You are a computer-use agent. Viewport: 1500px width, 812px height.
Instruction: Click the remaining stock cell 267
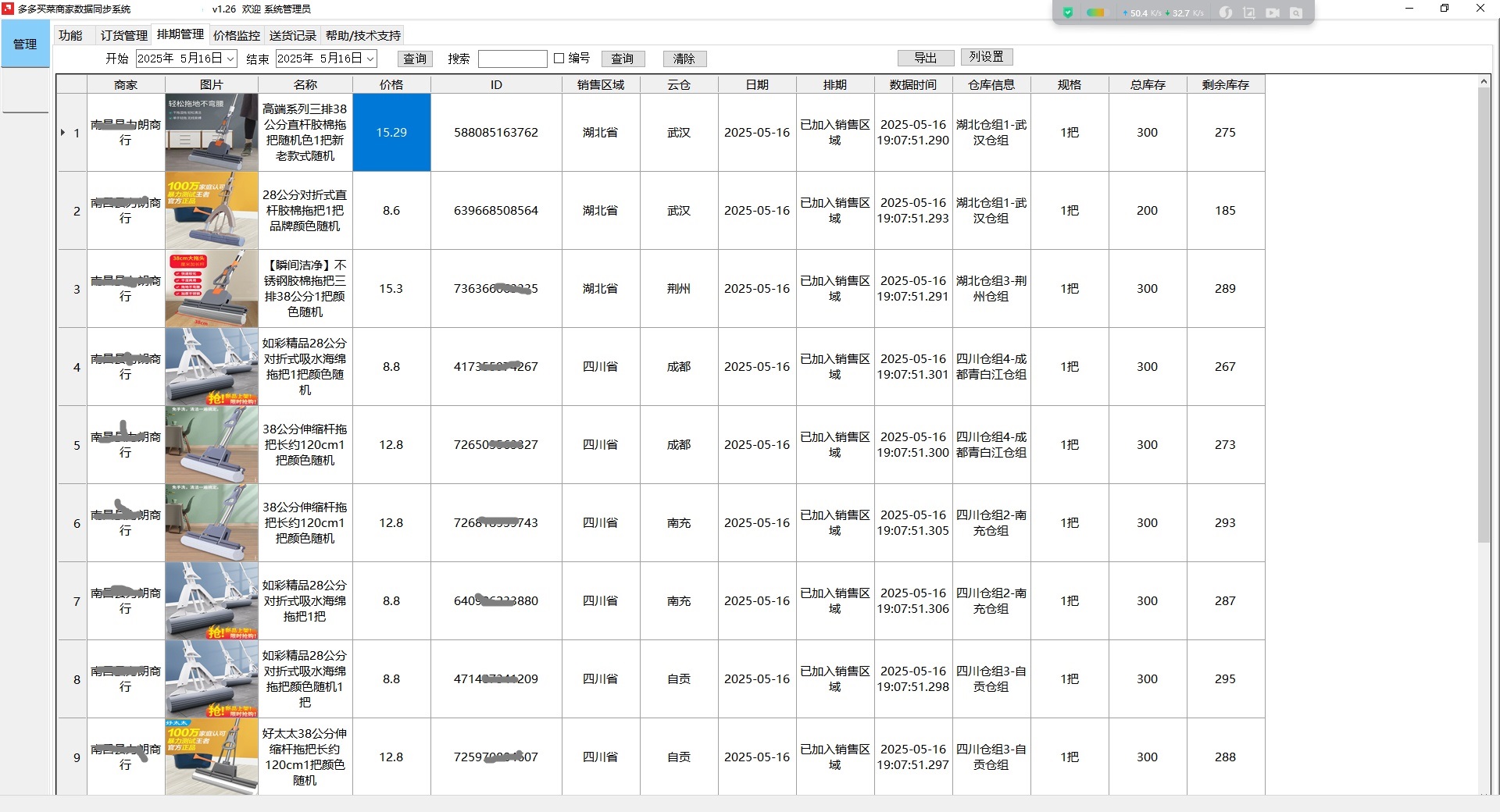pos(1226,367)
